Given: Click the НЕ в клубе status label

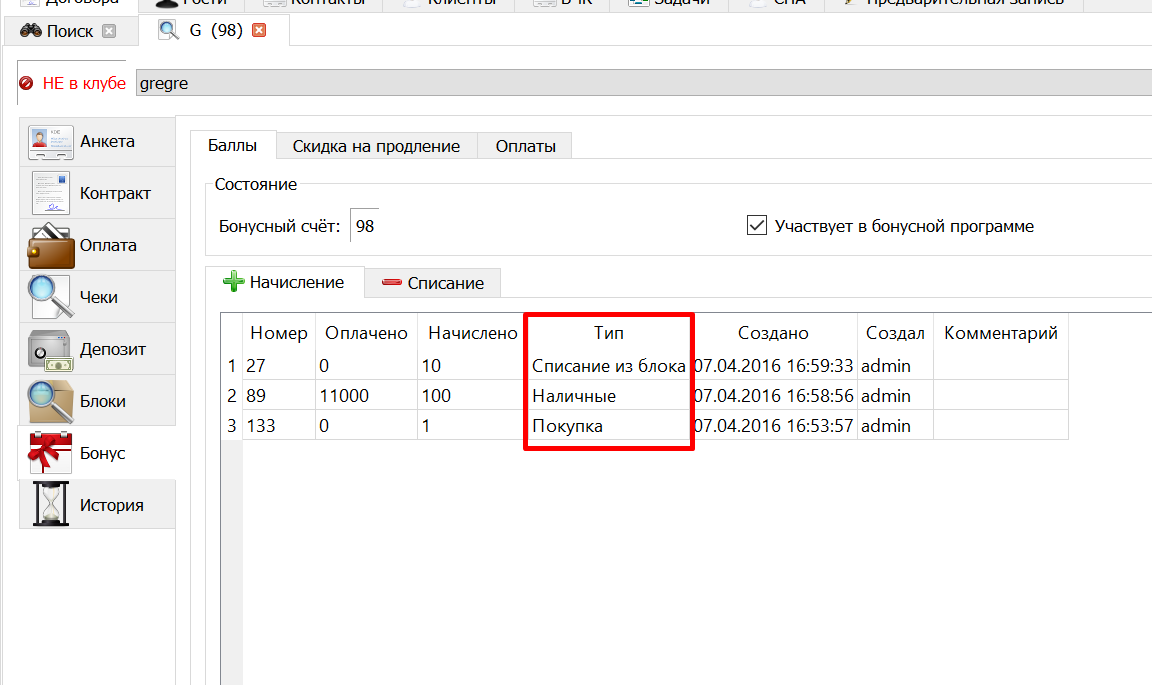Looking at the screenshot, I should point(84,83).
